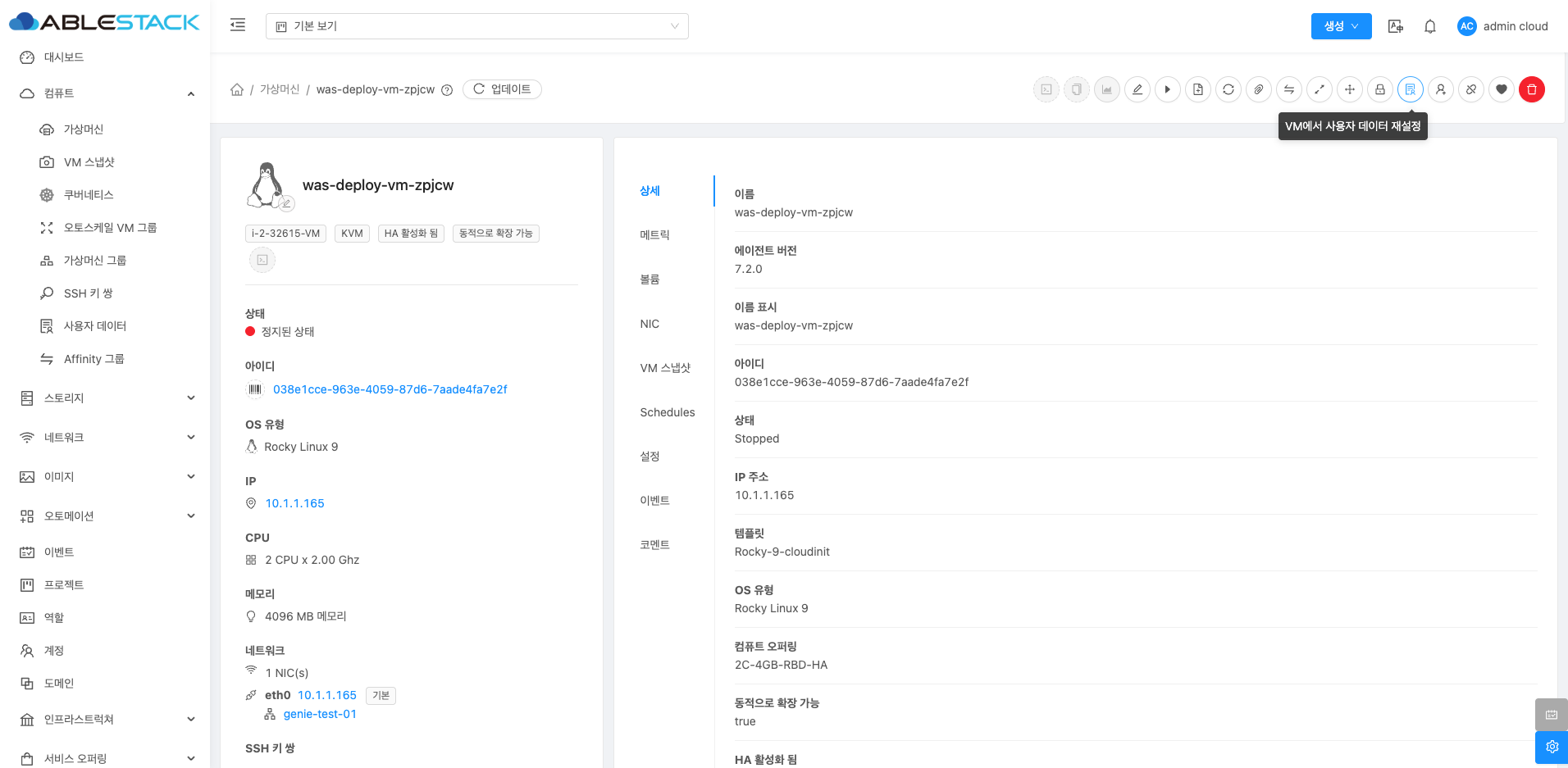This screenshot has height=768, width=1568.
Task: Switch to the 메트릭 tab
Action: [654, 235]
